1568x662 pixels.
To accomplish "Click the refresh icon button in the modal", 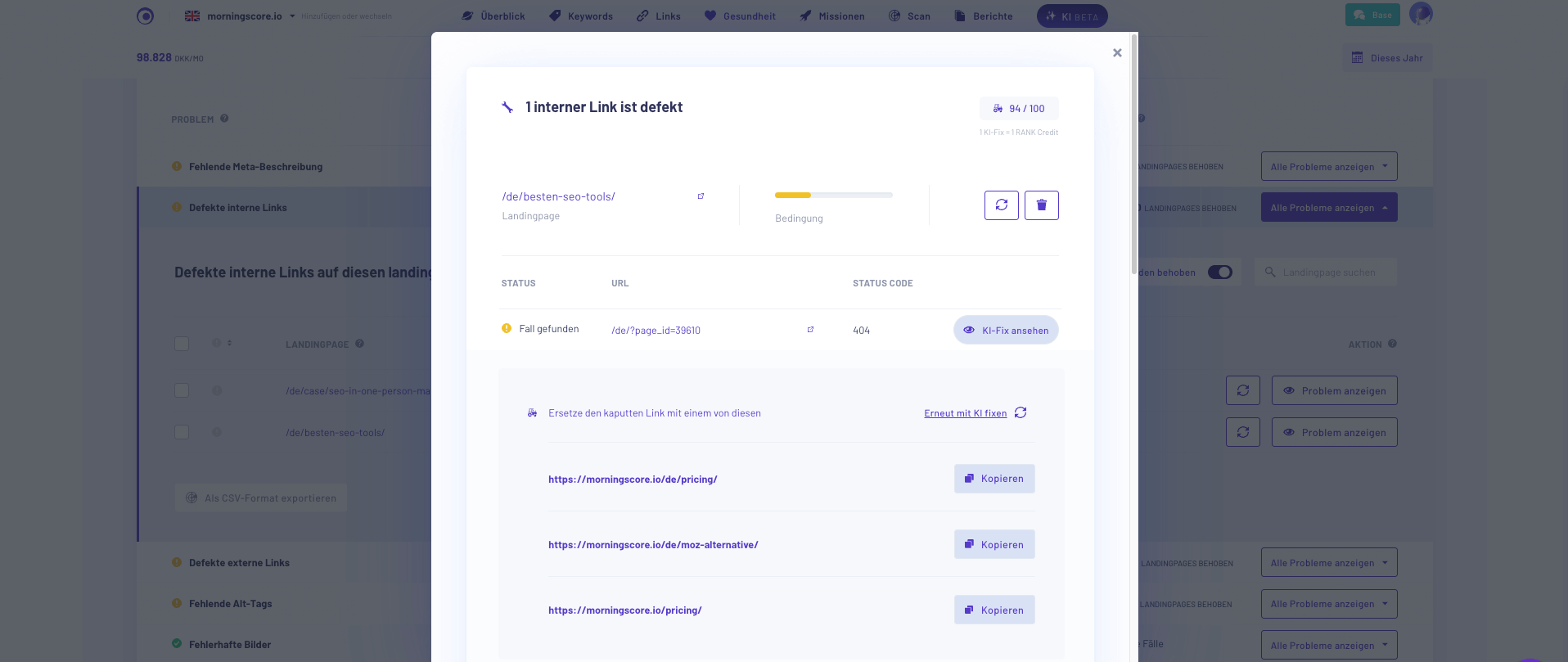I will [1002, 205].
